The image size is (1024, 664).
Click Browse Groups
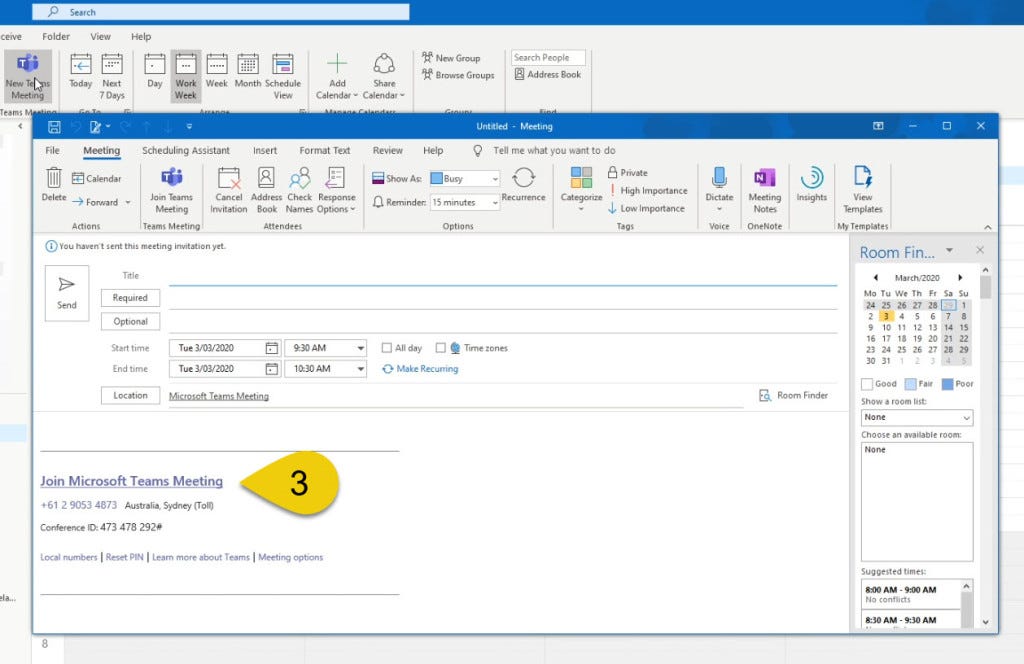[x=458, y=75]
